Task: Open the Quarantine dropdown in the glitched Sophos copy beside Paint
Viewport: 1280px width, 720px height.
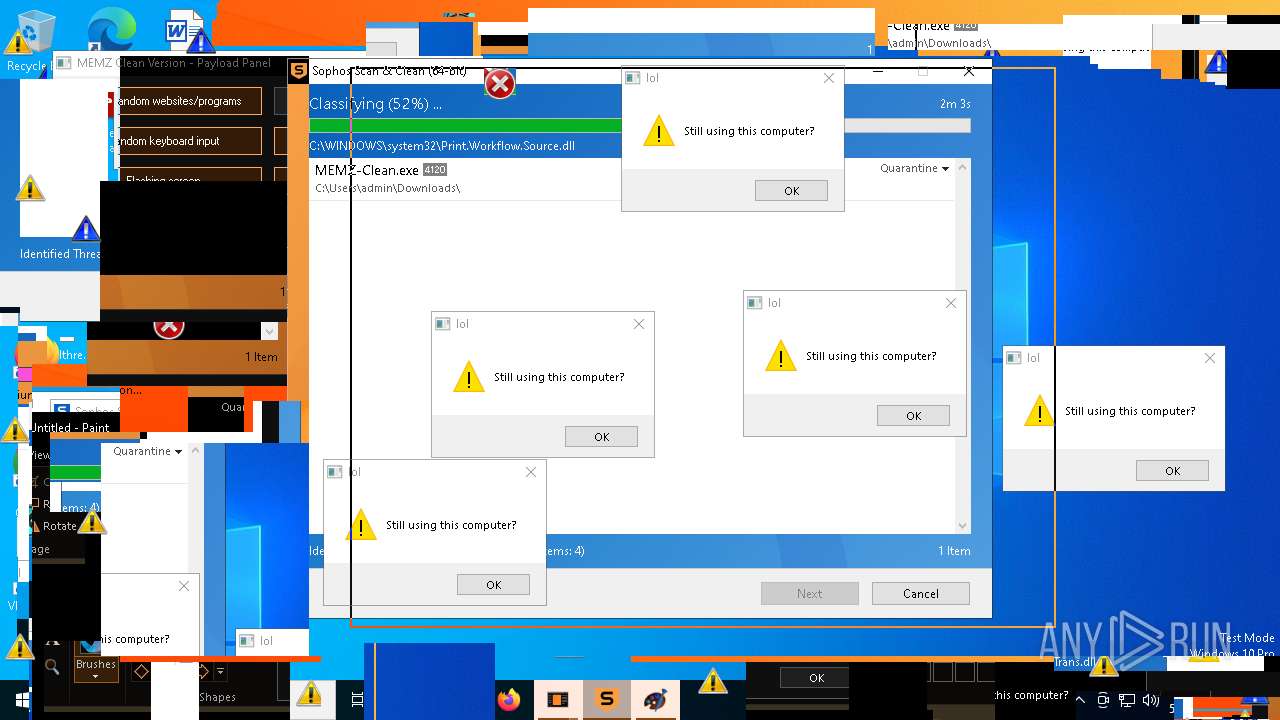Action: pos(147,451)
